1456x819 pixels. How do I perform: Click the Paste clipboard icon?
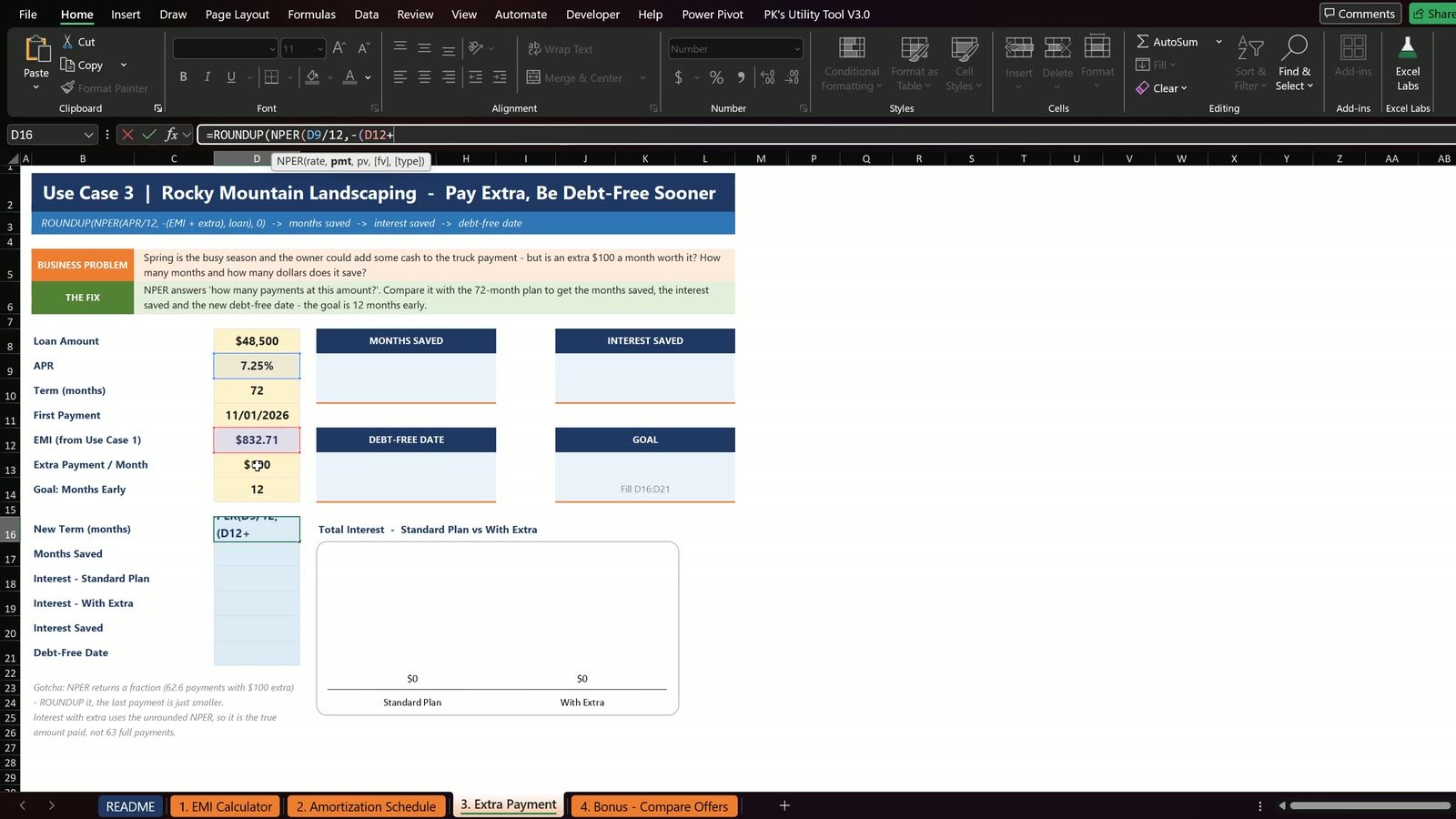pyautogui.click(x=36, y=48)
